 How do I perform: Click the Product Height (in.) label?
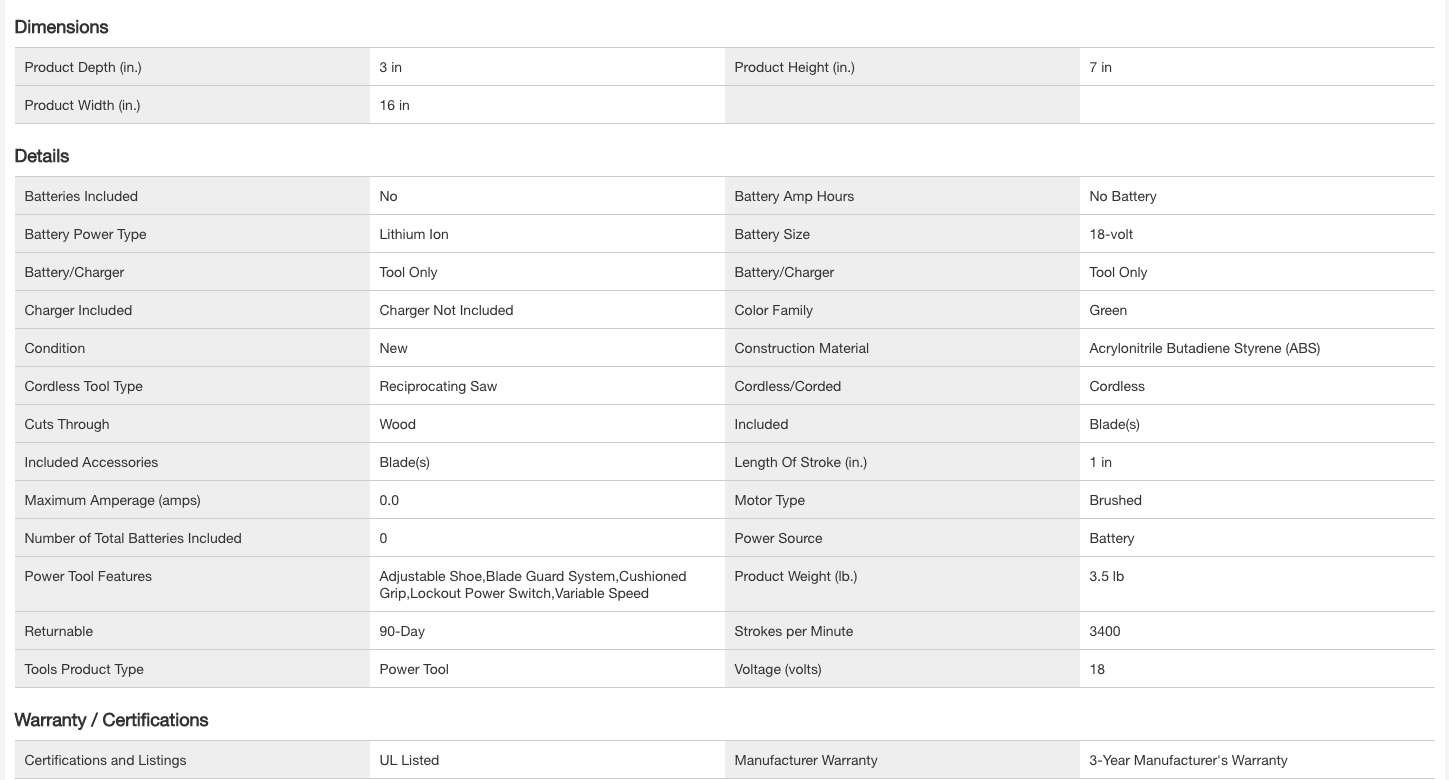794,68
